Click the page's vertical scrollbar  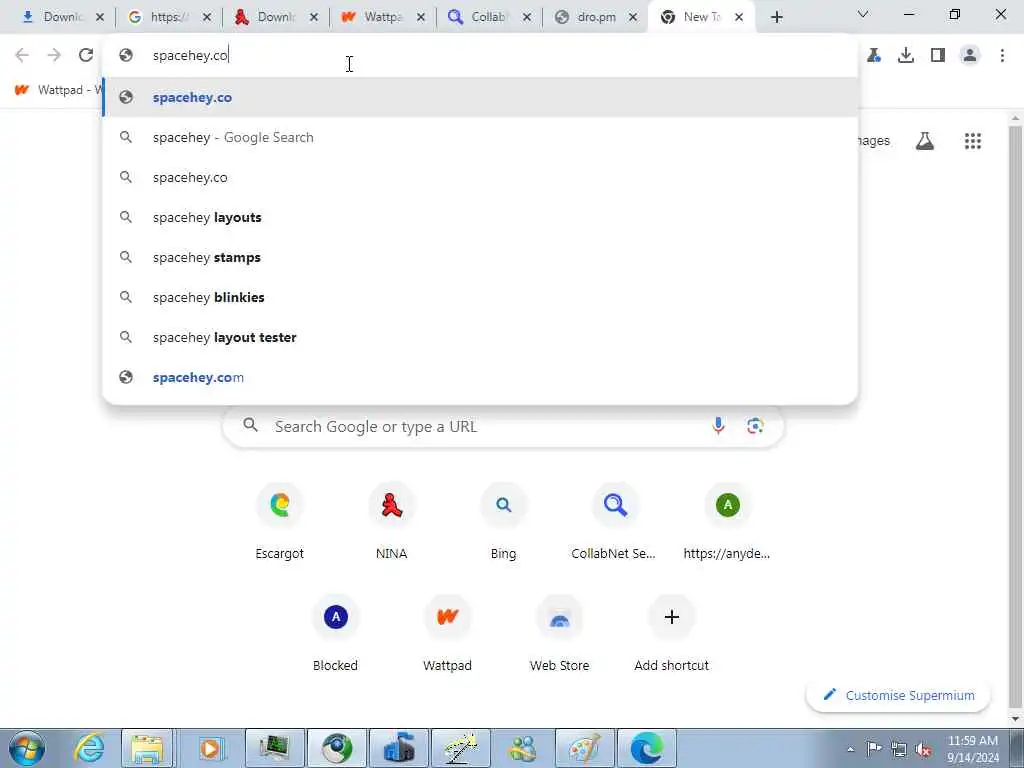click(1016, 418)
